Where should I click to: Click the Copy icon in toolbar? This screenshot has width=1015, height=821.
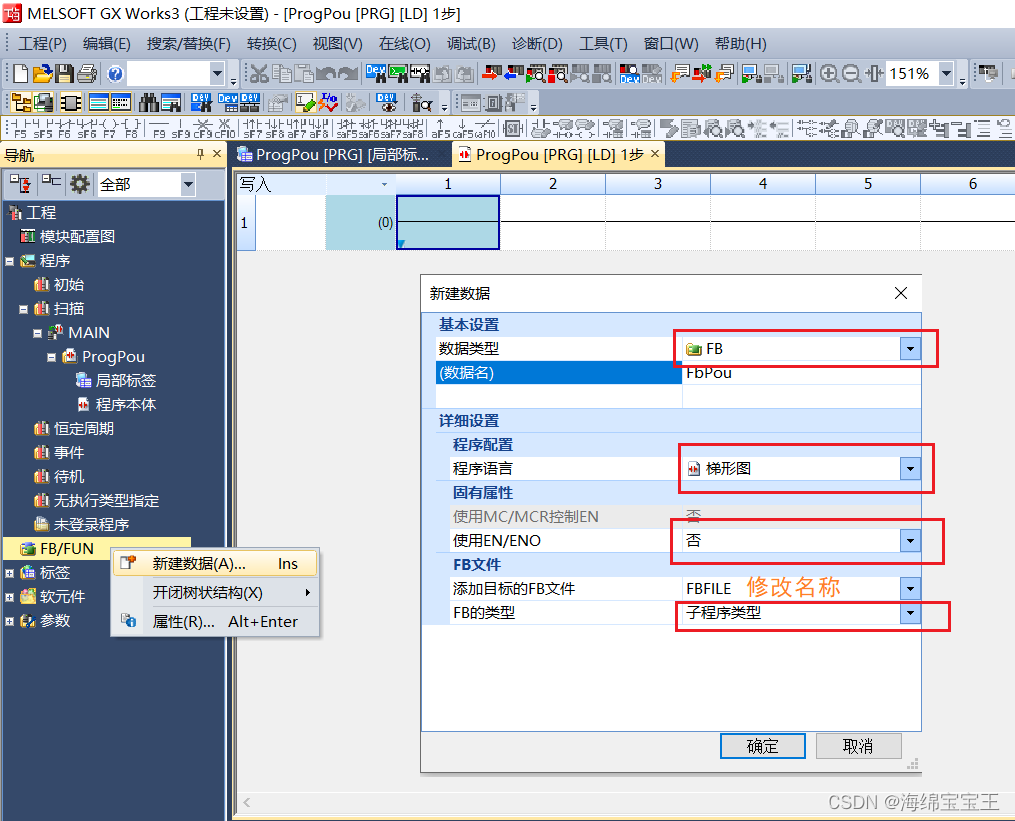[x=282, y=73]
